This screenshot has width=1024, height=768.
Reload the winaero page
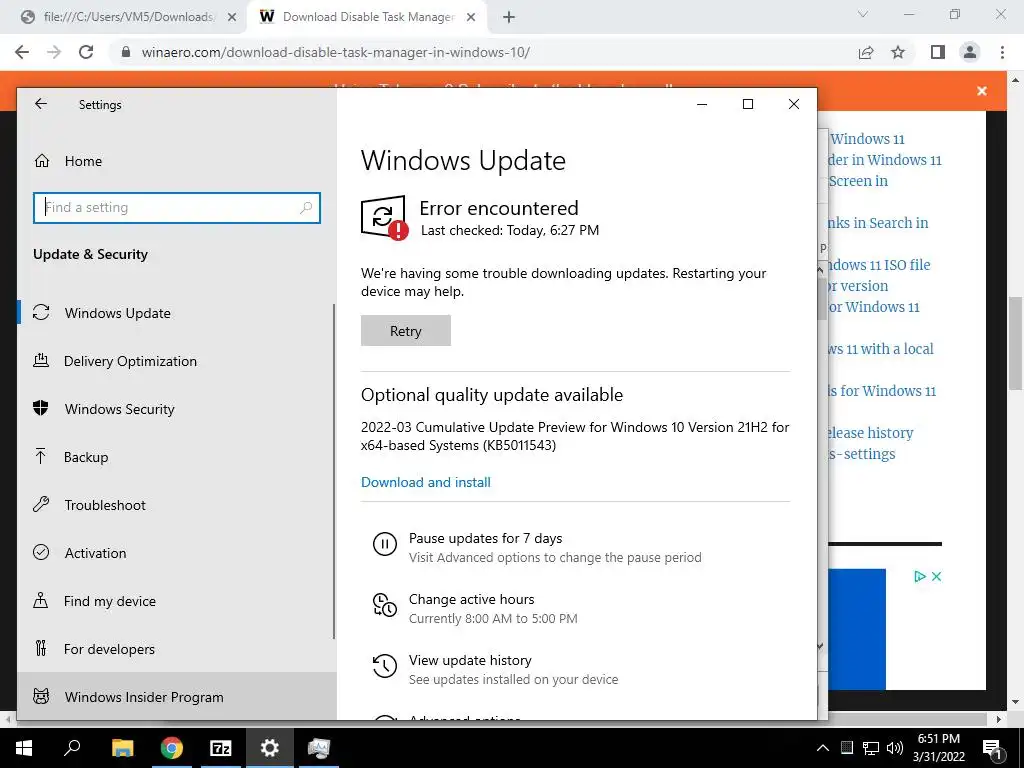[x=86, y=52]
